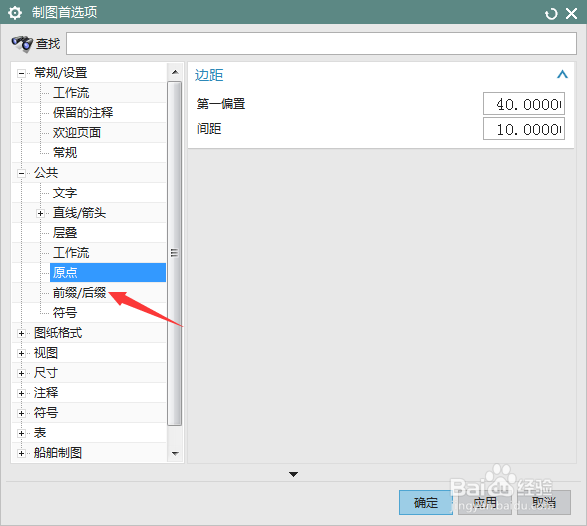Click the binoculars 查找 icon

[22, 44]
